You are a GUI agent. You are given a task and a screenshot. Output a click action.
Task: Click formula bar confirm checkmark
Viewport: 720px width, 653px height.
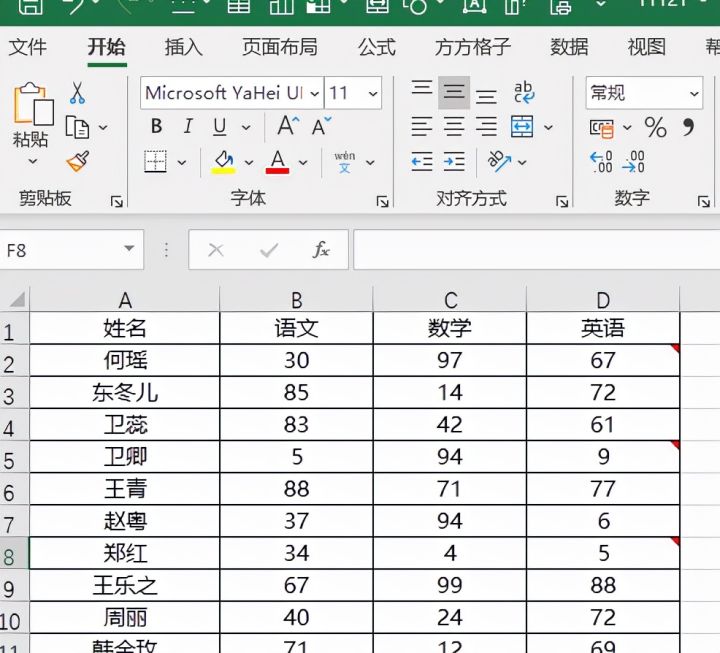pos(269,250)
